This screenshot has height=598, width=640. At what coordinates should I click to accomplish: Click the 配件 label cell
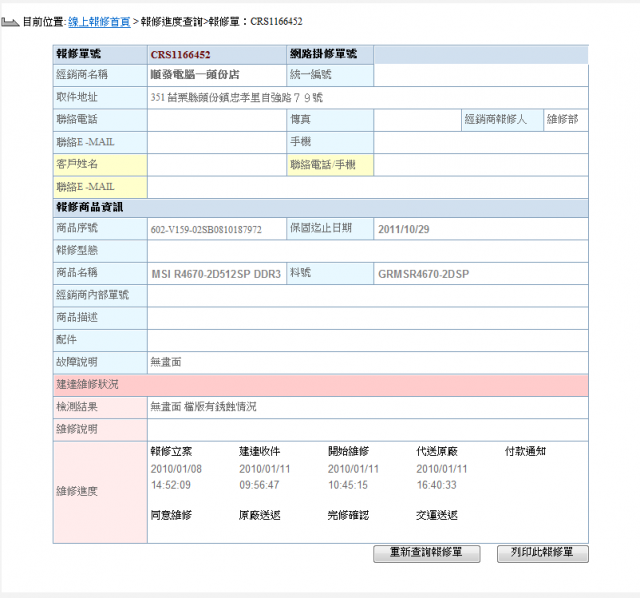click(100, 340)
